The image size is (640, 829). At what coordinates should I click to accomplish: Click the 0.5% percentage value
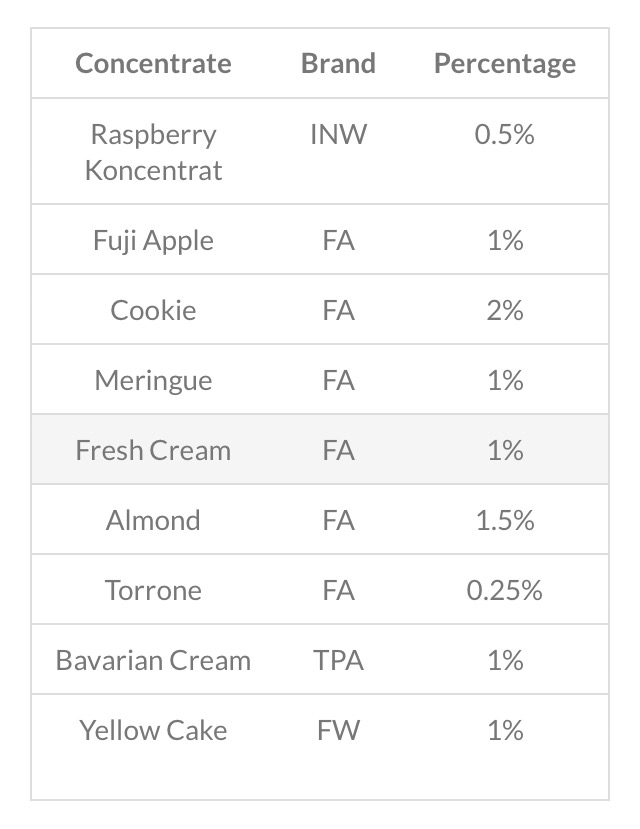click(504, 134)
